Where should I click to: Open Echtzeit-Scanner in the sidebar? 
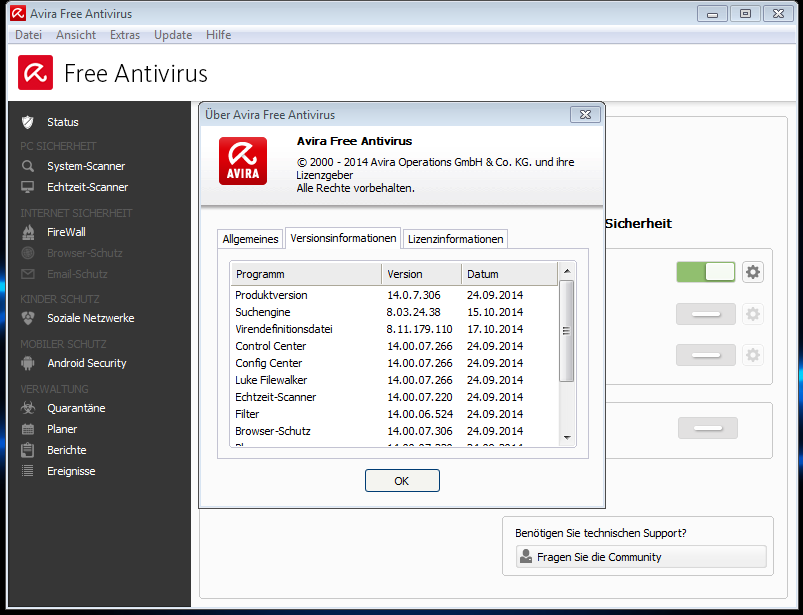coord(88,187)
